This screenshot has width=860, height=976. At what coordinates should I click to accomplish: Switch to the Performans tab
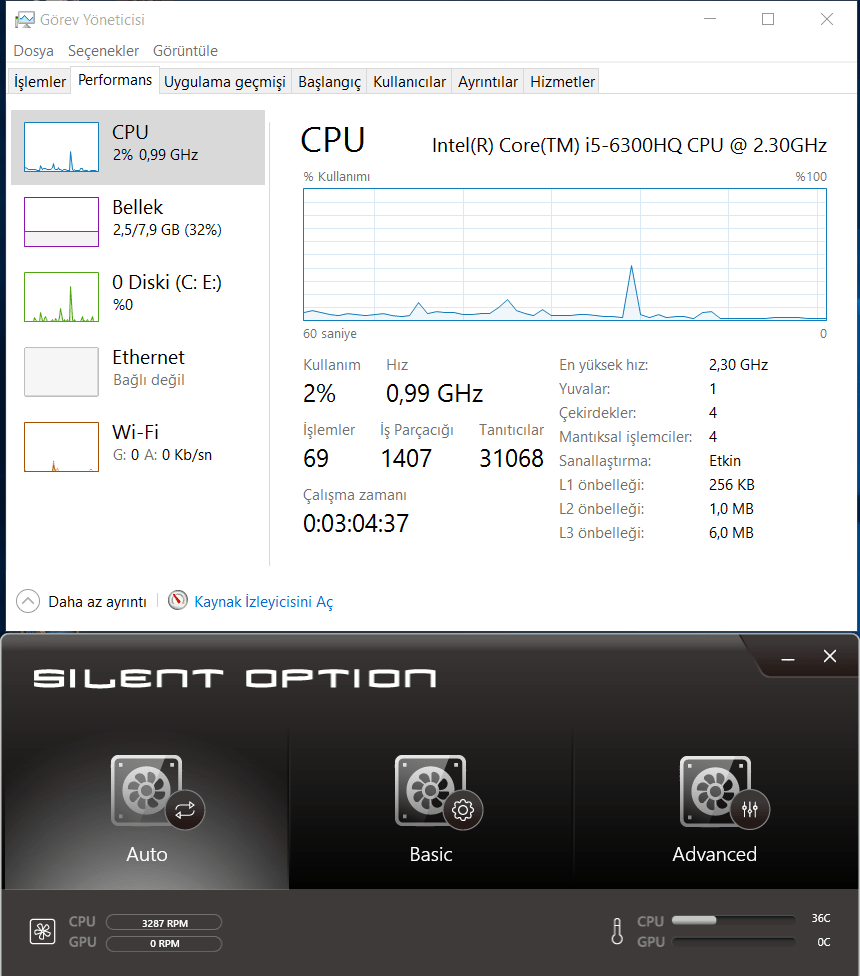click(x=115, y=80)
